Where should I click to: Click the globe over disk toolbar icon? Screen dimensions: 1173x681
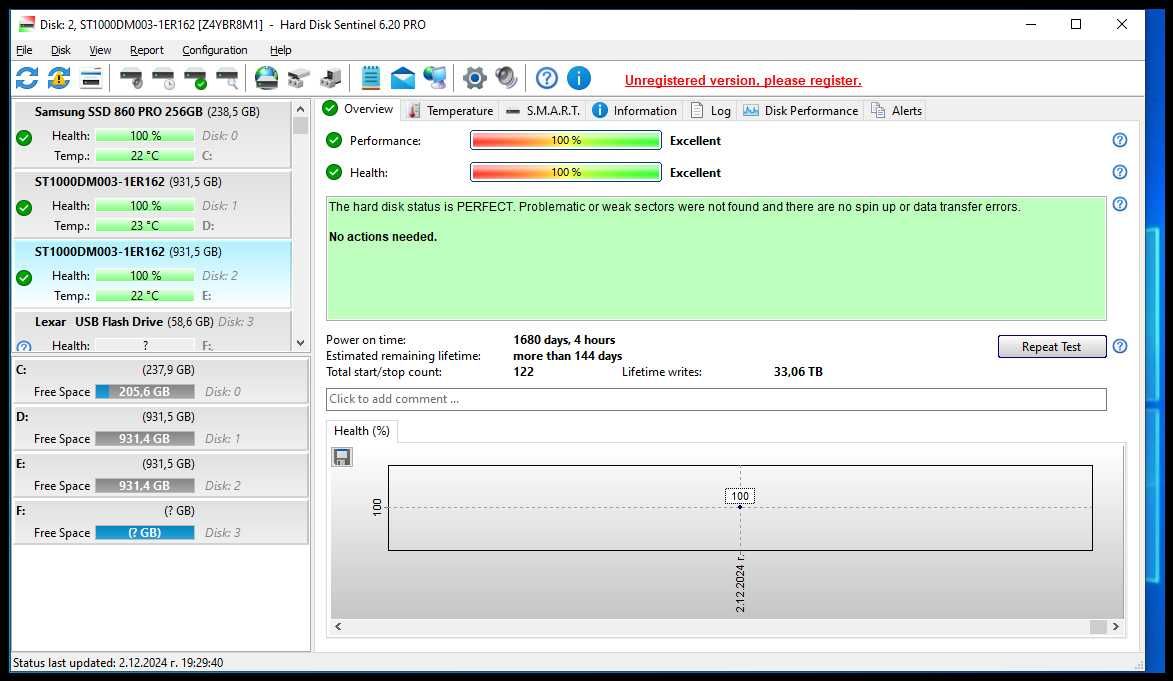coord(266,78)
